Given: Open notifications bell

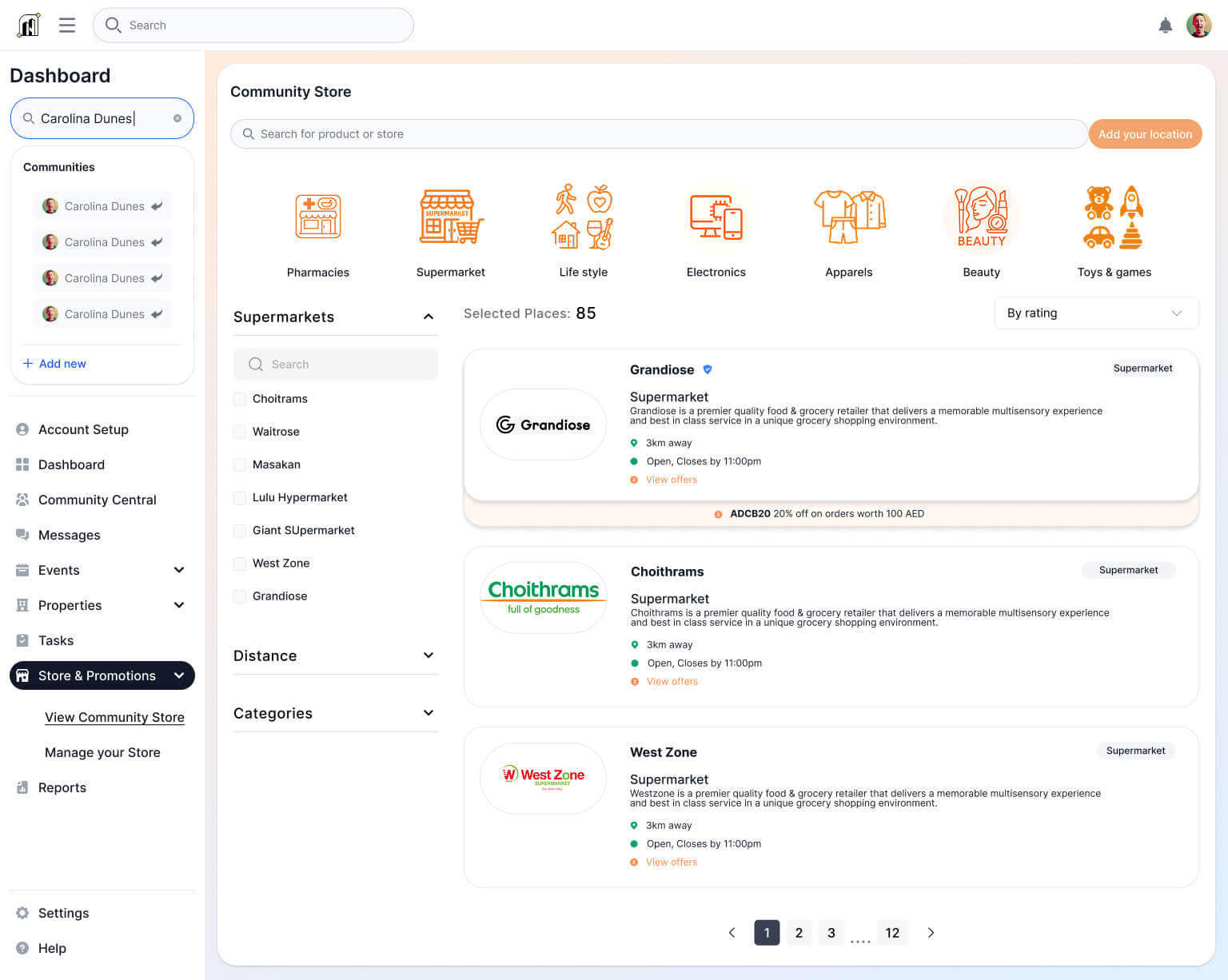Looking at the screenshot, I should tap(1166, 26).
